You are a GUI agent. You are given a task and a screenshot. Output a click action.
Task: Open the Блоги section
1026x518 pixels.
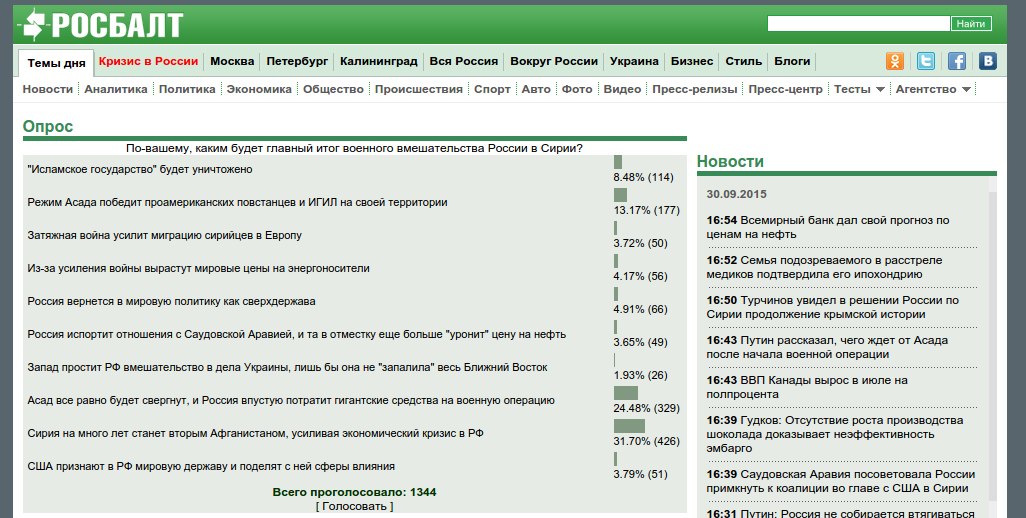pos(792,61)
